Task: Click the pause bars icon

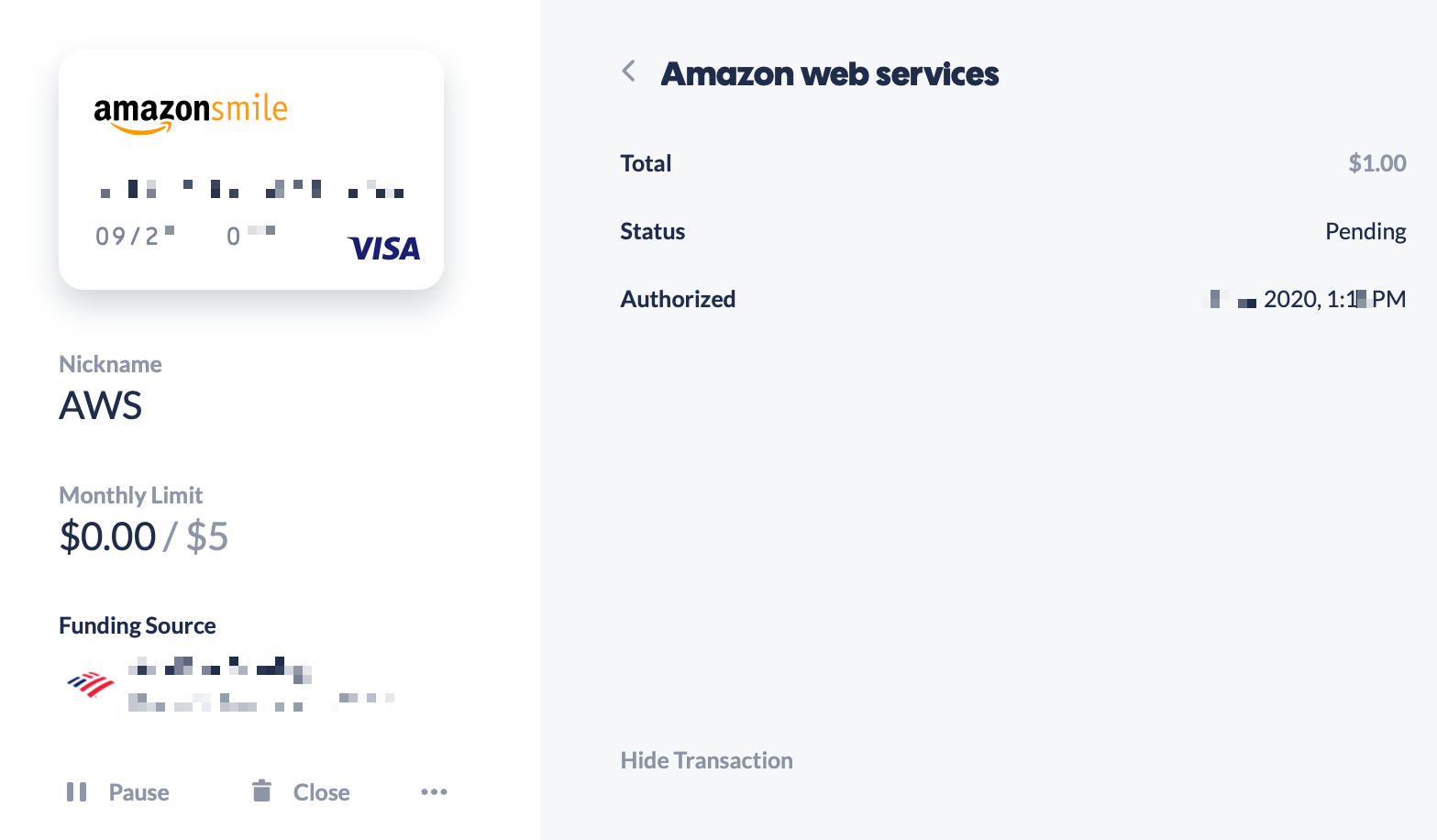Action: tap(77, 791)
